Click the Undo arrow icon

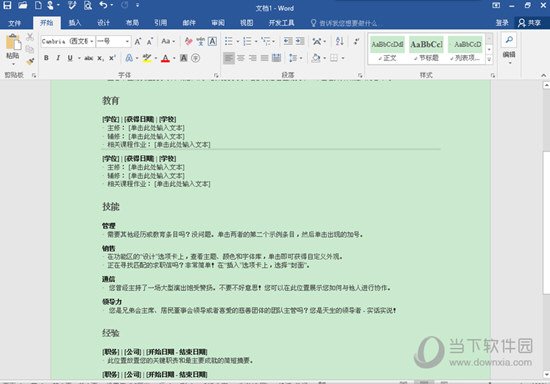[x=103, y=5]
